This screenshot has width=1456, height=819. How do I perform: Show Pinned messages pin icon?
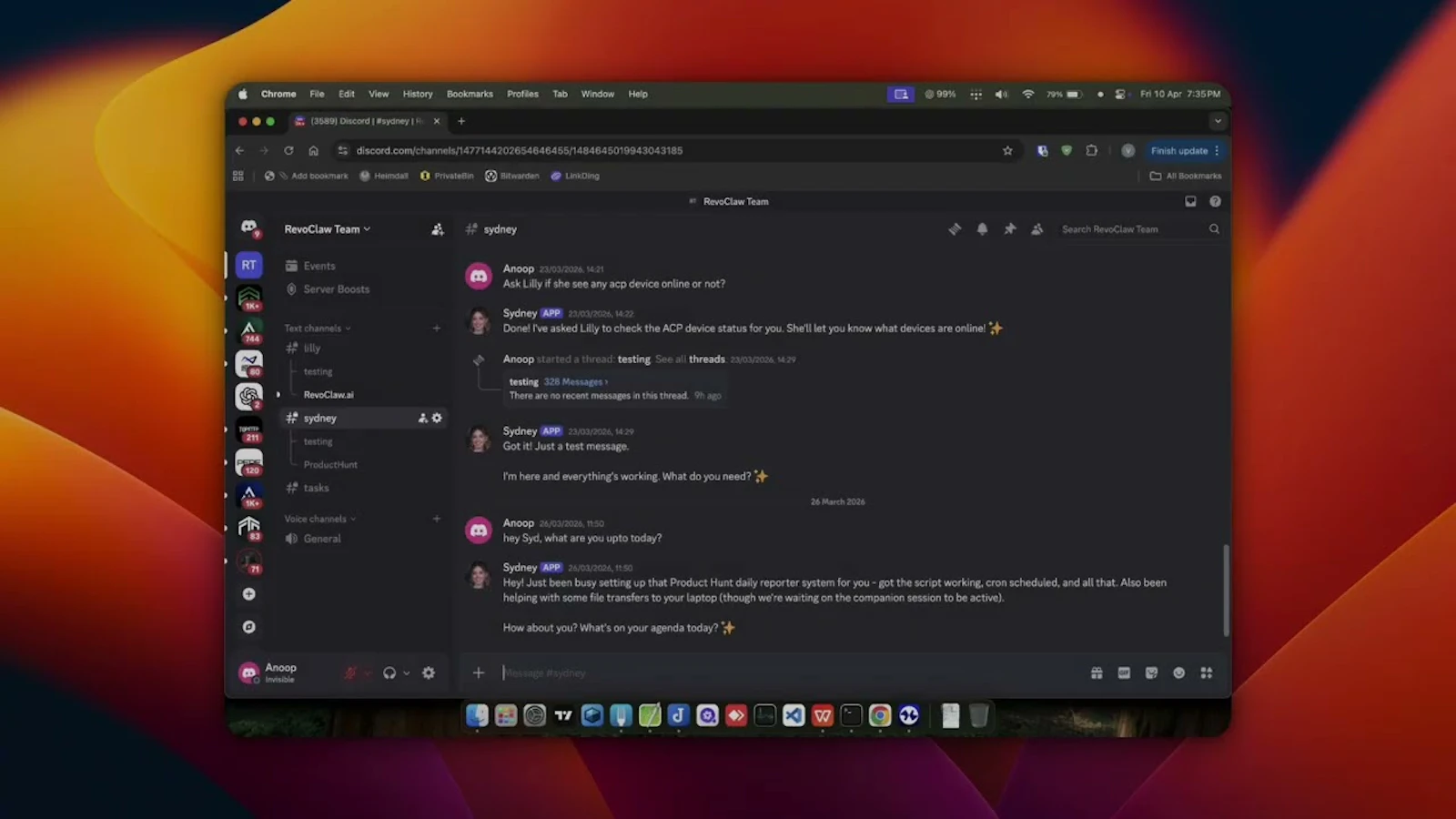(1009, 229)
